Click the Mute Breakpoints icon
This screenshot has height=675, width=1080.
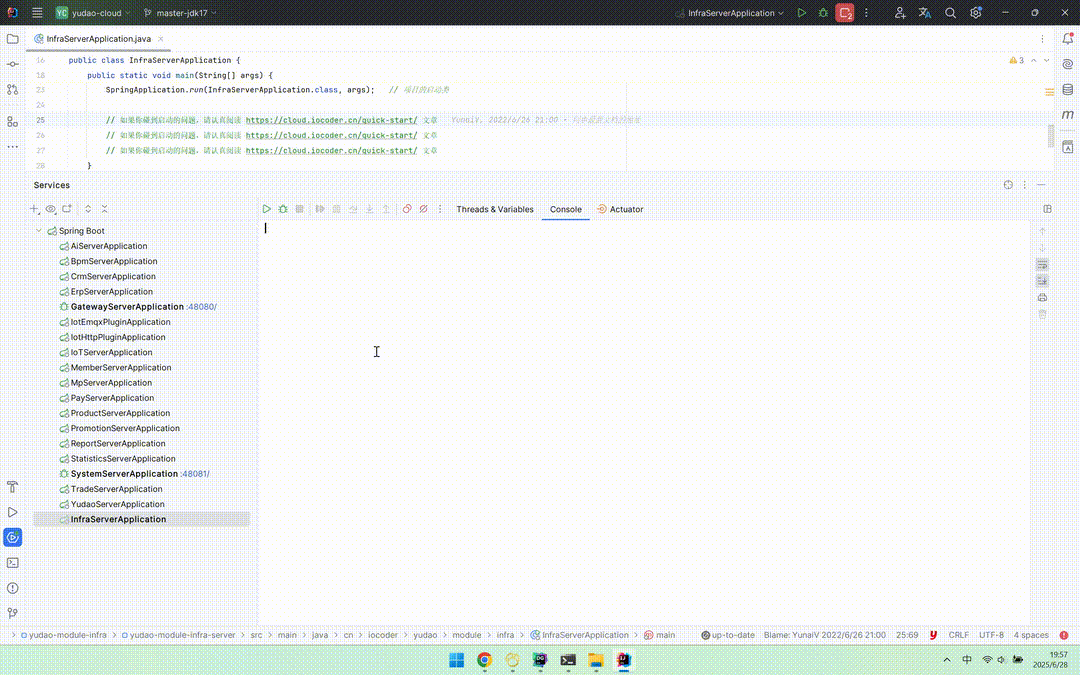tap(423, 209)
